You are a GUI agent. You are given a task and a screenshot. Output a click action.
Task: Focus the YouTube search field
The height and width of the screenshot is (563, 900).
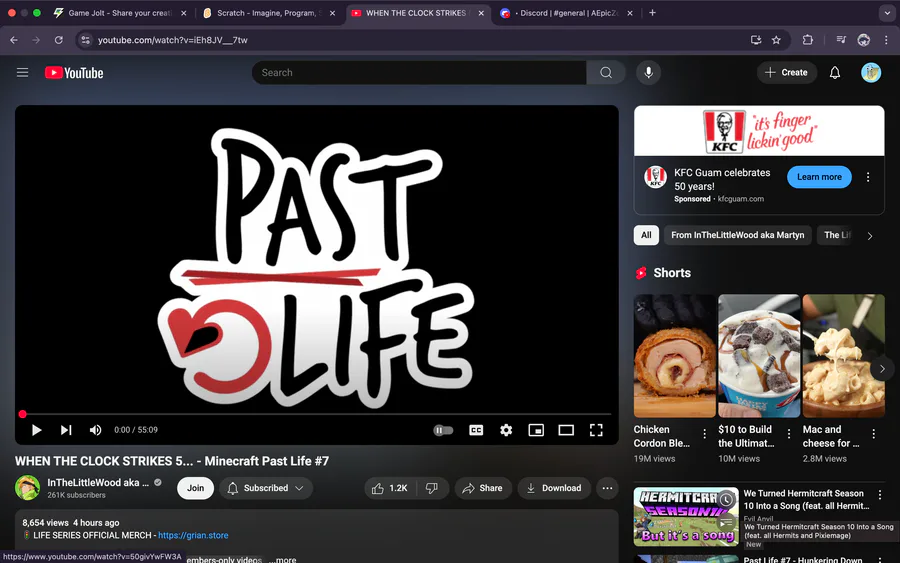coord(419,72)
